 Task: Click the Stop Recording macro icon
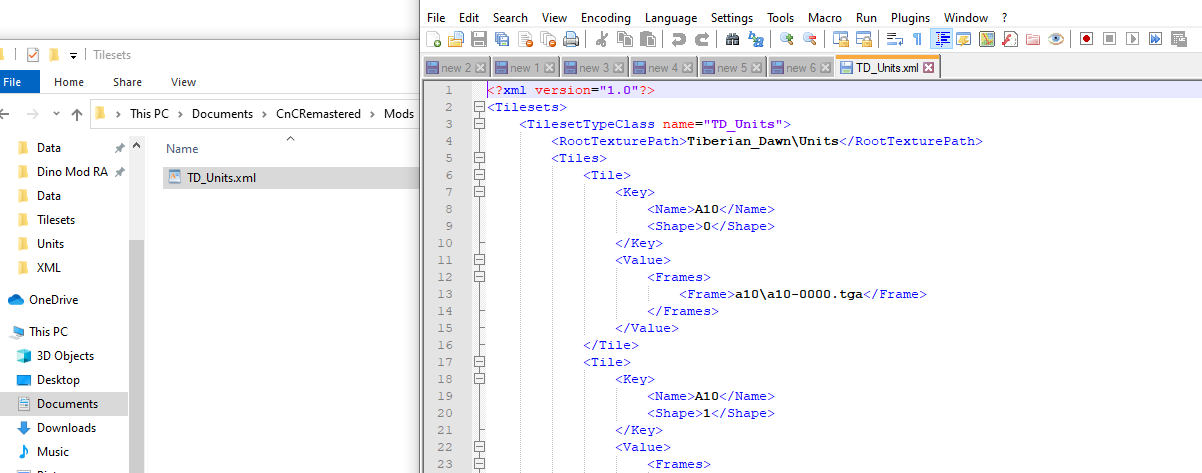pyautogui.click(x=1110, y=39)
